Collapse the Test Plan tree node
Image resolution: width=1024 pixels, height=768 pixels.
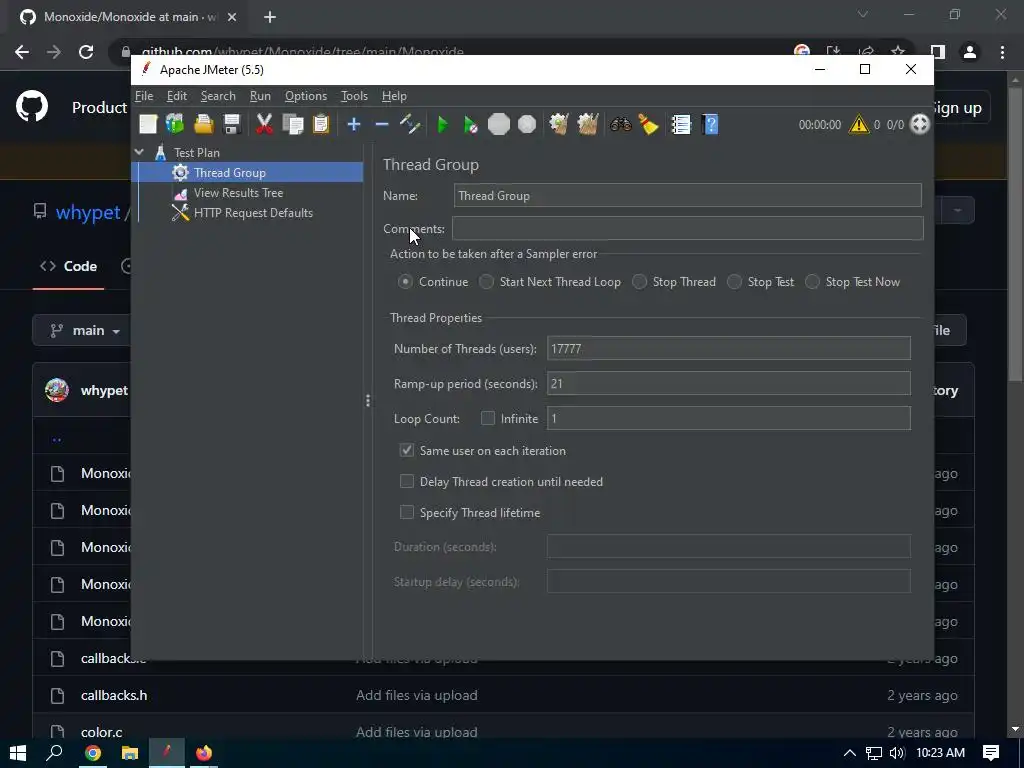point(139,152)
